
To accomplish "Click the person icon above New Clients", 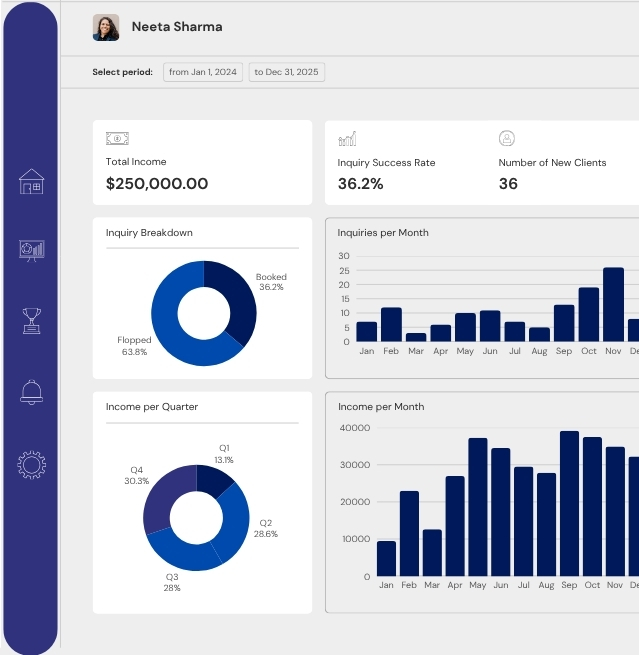I will tap(507, 139).
